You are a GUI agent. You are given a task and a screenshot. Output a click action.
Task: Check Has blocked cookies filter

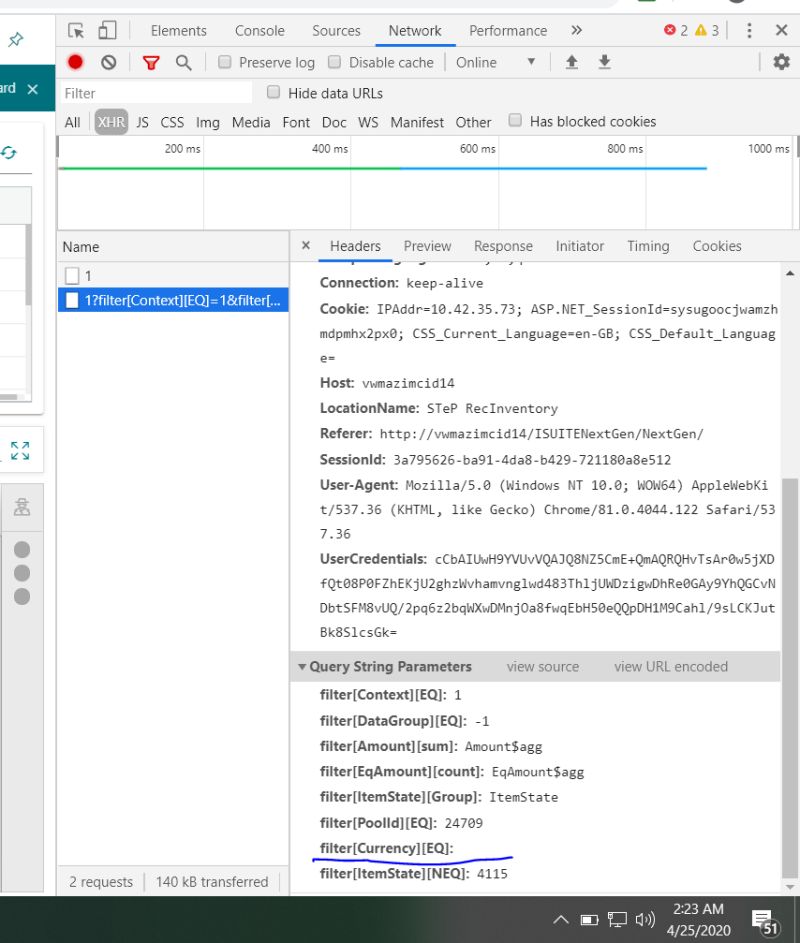coord(516,121)
